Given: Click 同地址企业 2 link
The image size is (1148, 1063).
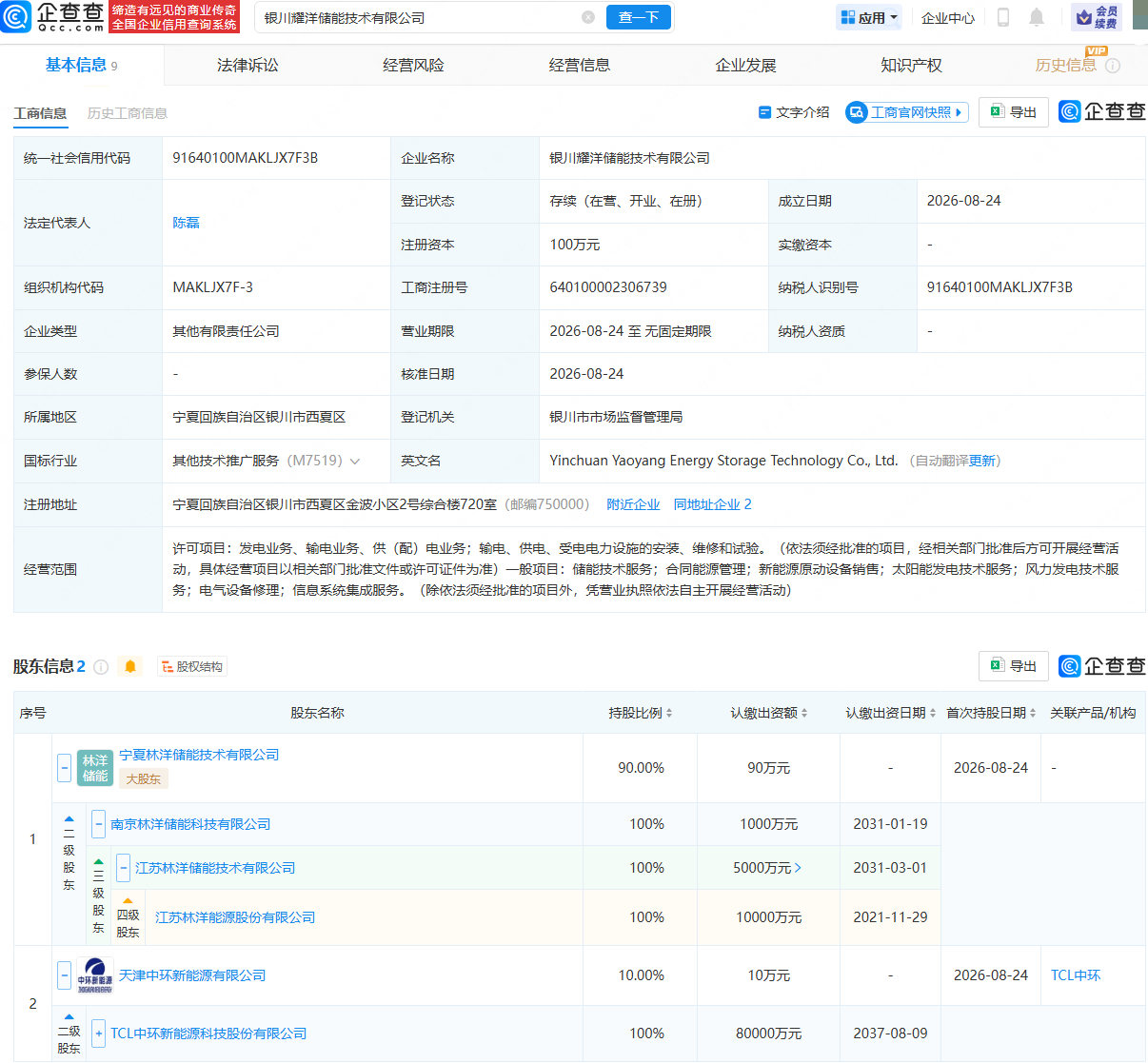Looking at the screenshot, I should click(712, 504).
